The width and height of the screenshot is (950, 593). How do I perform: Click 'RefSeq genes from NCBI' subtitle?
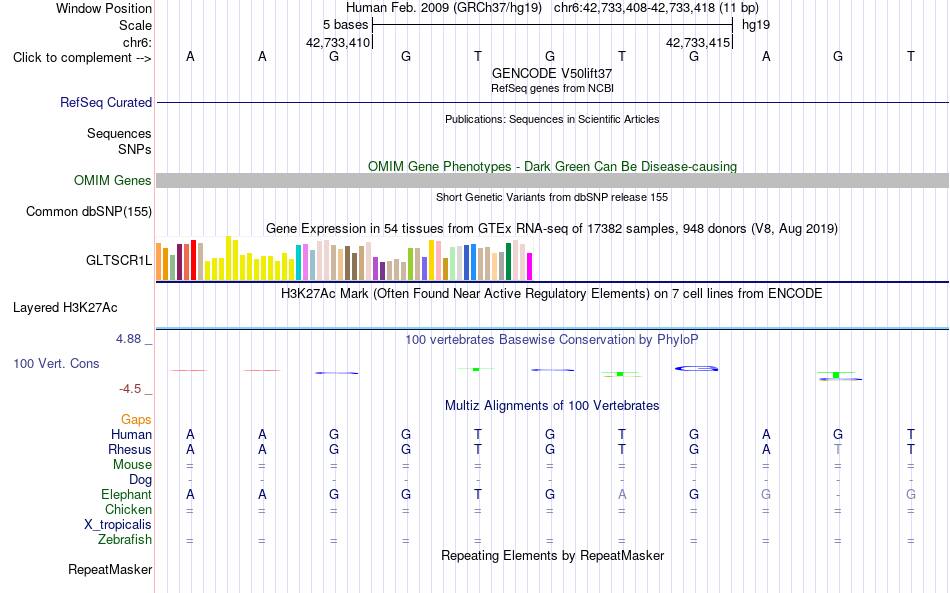click(552, 88)
